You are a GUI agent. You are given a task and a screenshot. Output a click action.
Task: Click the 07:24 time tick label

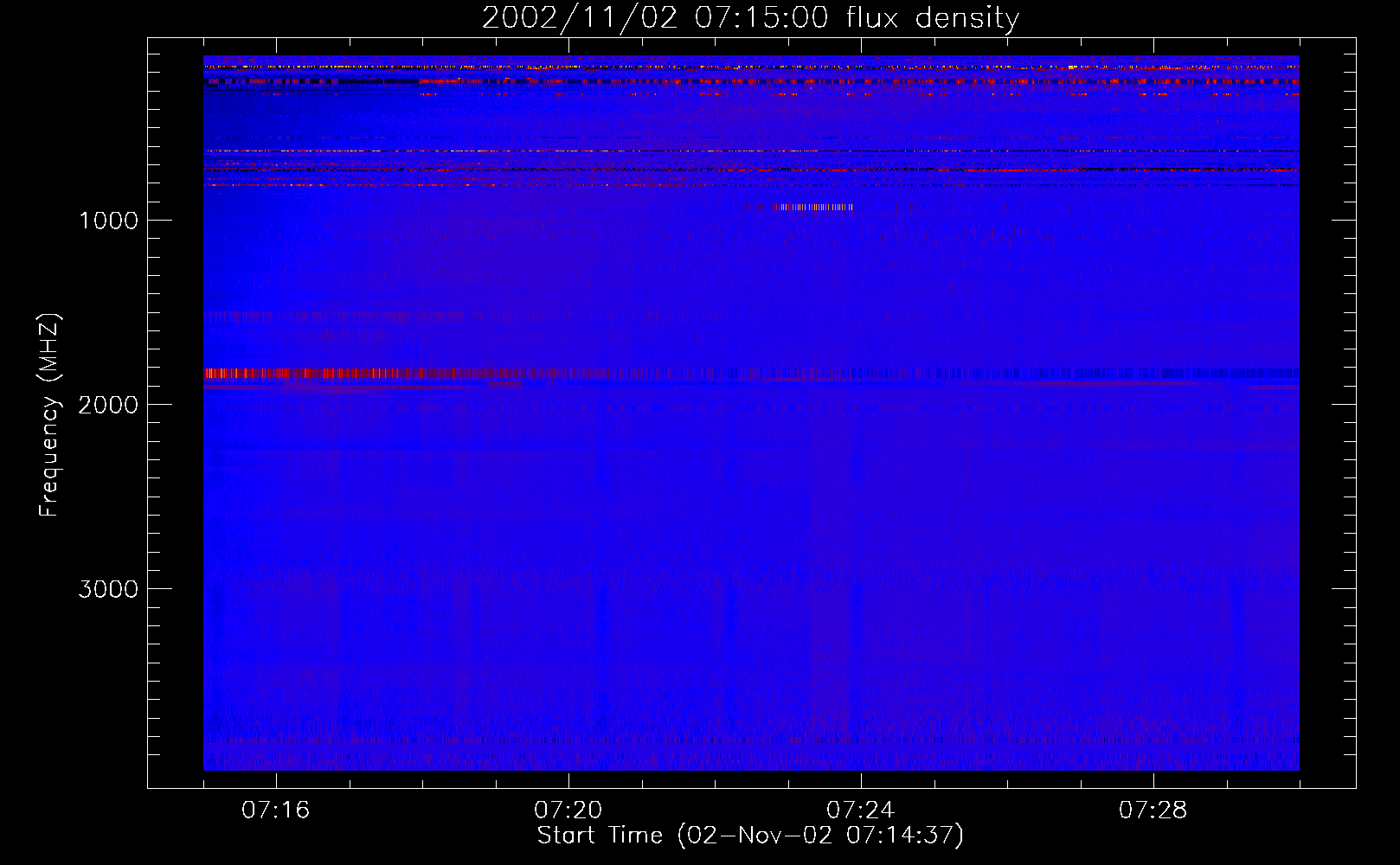(x=860, y=810)
